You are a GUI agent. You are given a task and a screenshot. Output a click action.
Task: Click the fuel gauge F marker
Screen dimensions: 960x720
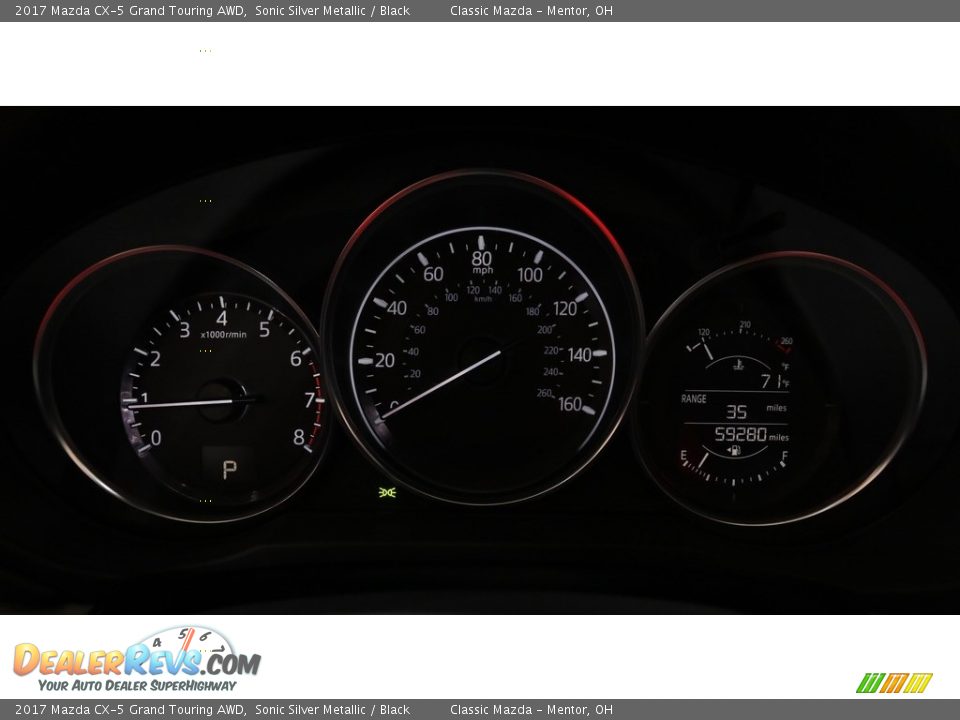784,456
